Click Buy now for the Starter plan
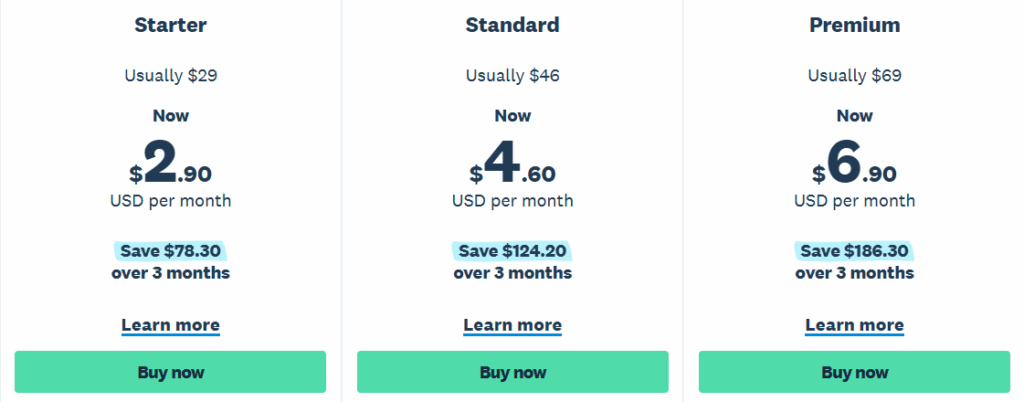 (x=170, y=372)
